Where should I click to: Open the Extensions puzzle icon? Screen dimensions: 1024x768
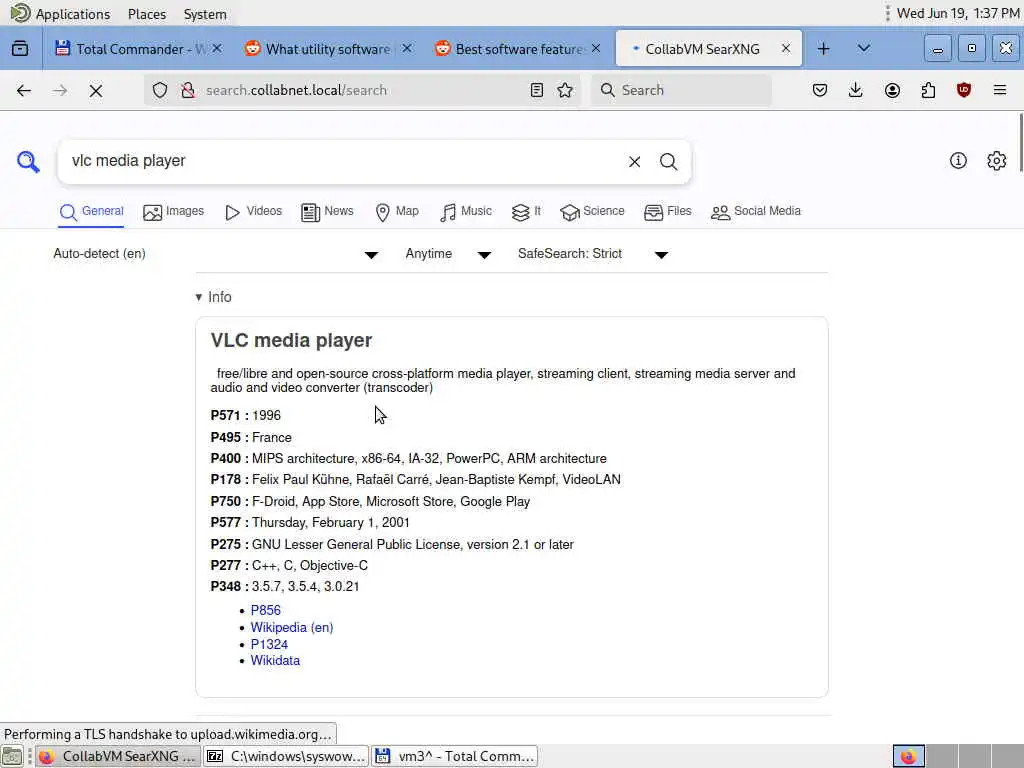pyautogui.click(x=928, y=90)
